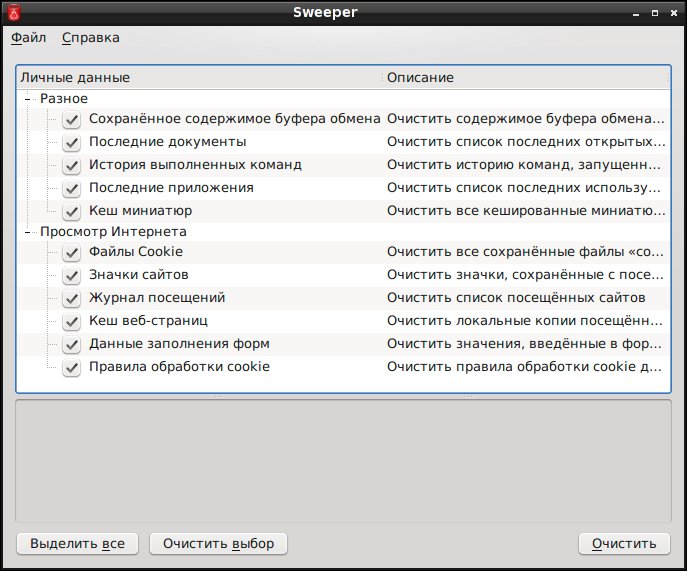
Task: Uncheck Сохранённое содержимое буфера обмена checkbox
Action: [71, 119]
